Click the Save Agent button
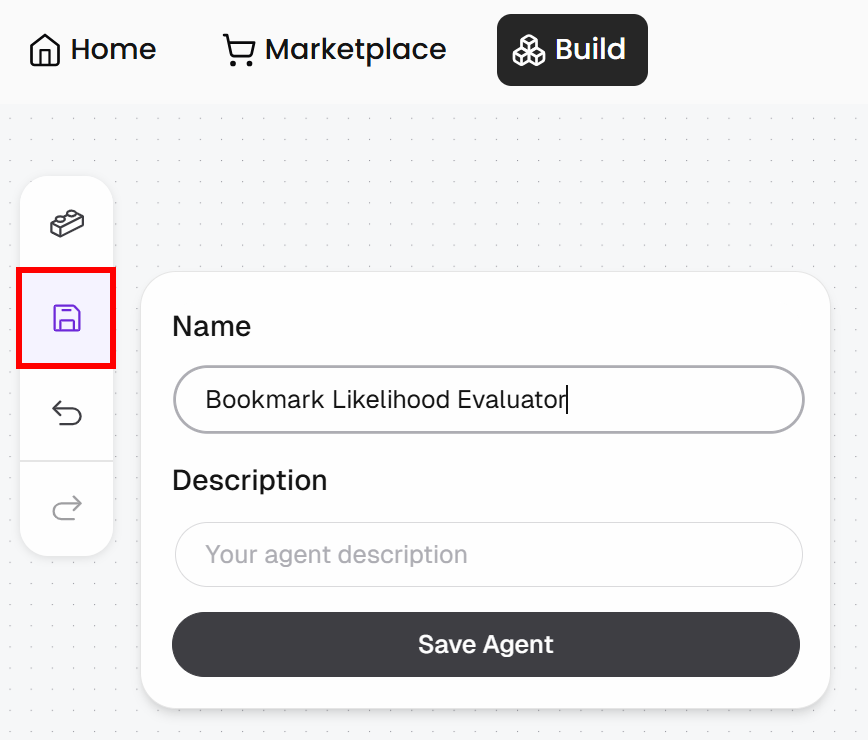Screen dimensions: 868x740 tap(486, 644)
